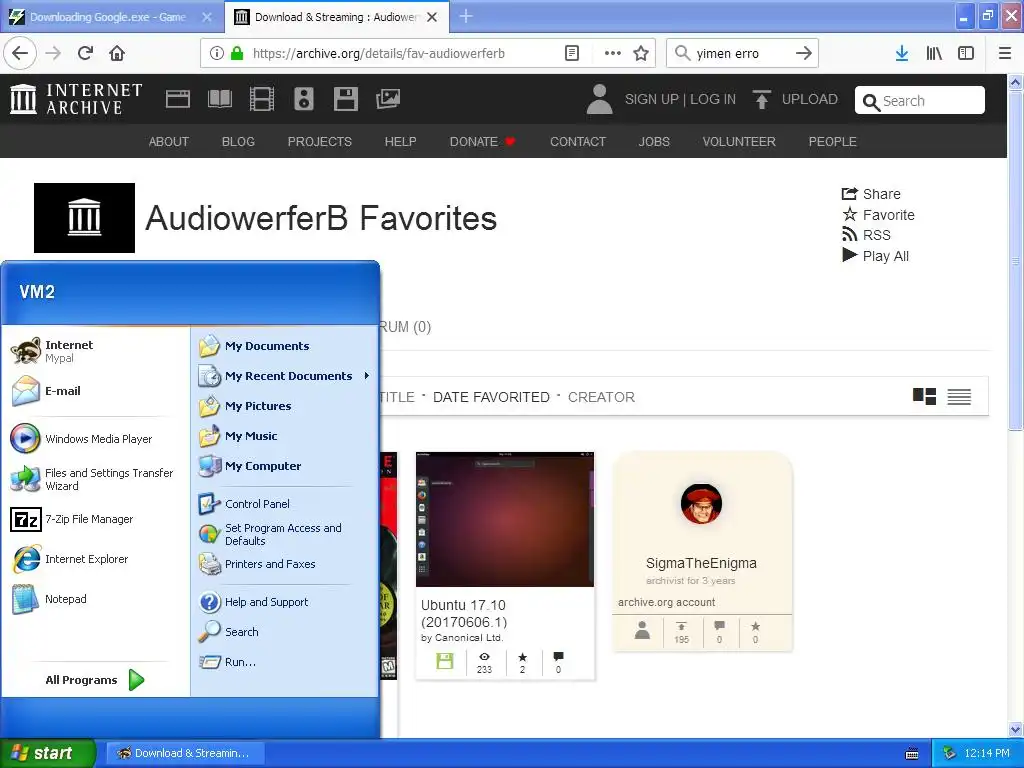Share this favorites collection
This screenshot has width=1024, height=768.
coord(871,194)
